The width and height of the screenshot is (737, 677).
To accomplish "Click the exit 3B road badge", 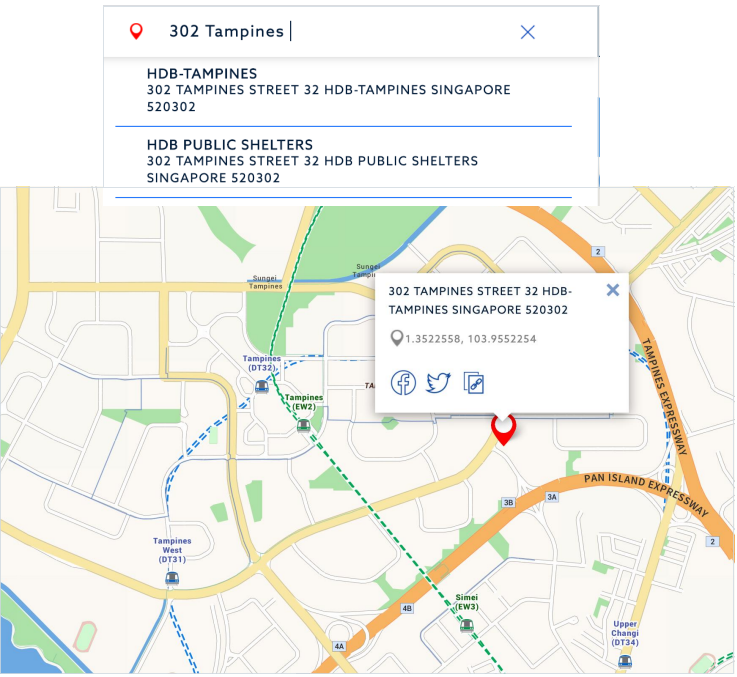I will [509, 502].
